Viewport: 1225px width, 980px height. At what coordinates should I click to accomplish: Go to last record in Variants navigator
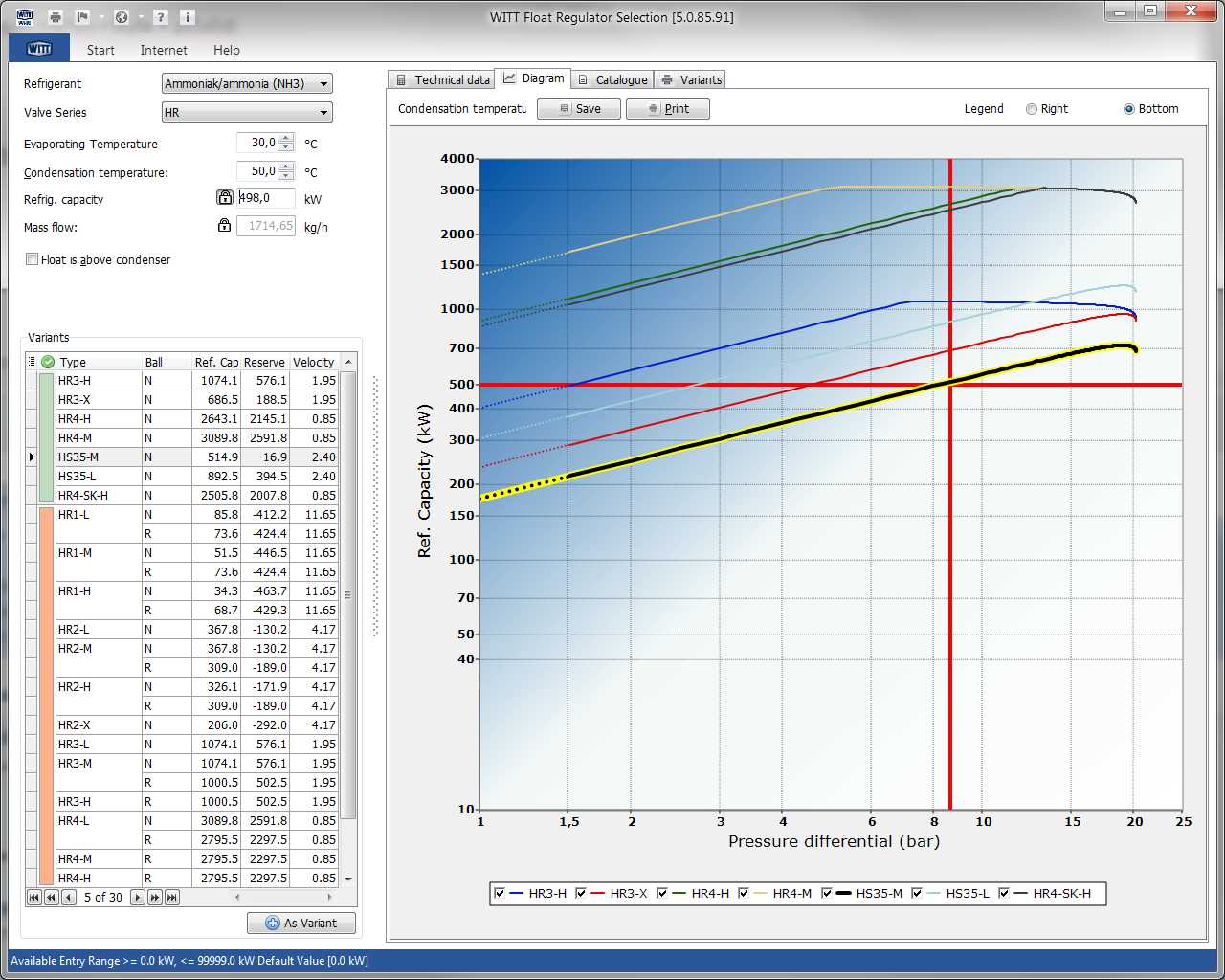click(172, 897)
